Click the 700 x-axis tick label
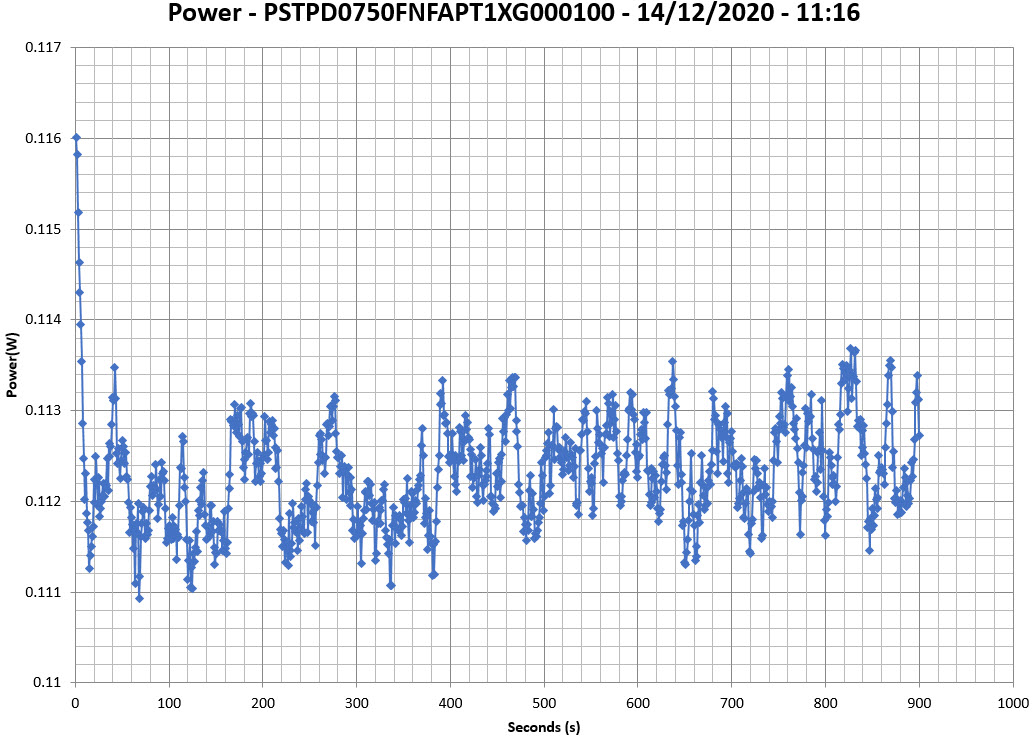 pos(732,703)
